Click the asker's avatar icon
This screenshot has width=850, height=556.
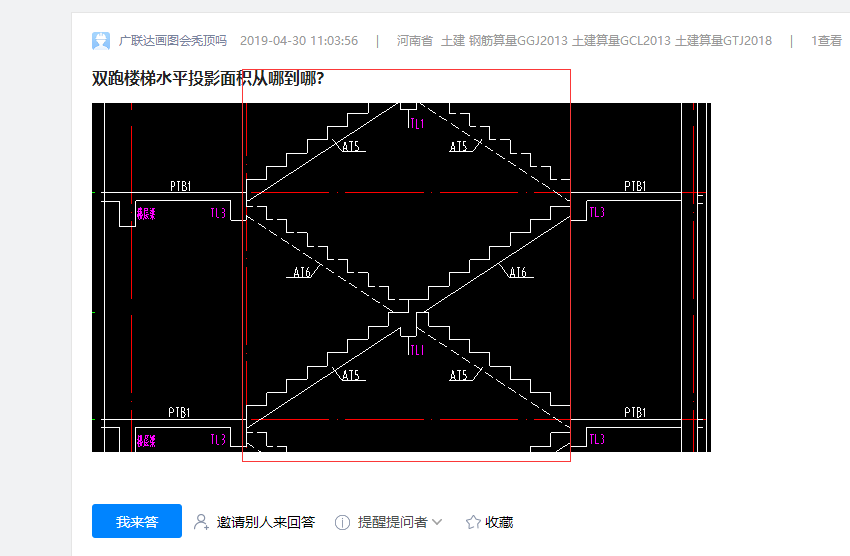101,41
